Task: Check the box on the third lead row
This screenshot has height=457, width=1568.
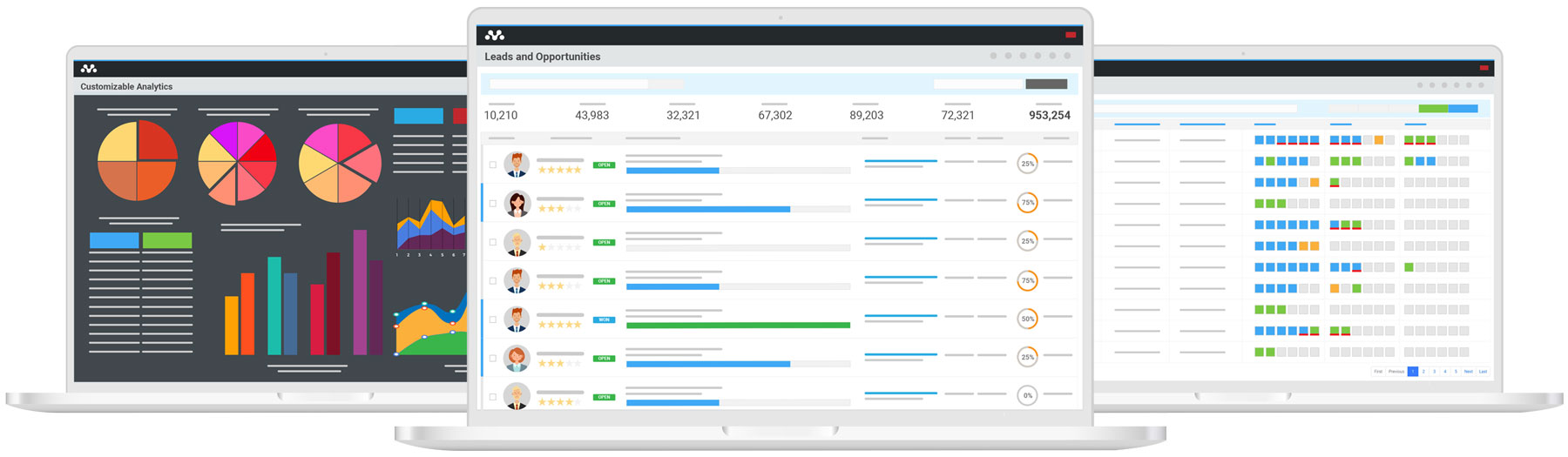Action: [x=493, y=242]
